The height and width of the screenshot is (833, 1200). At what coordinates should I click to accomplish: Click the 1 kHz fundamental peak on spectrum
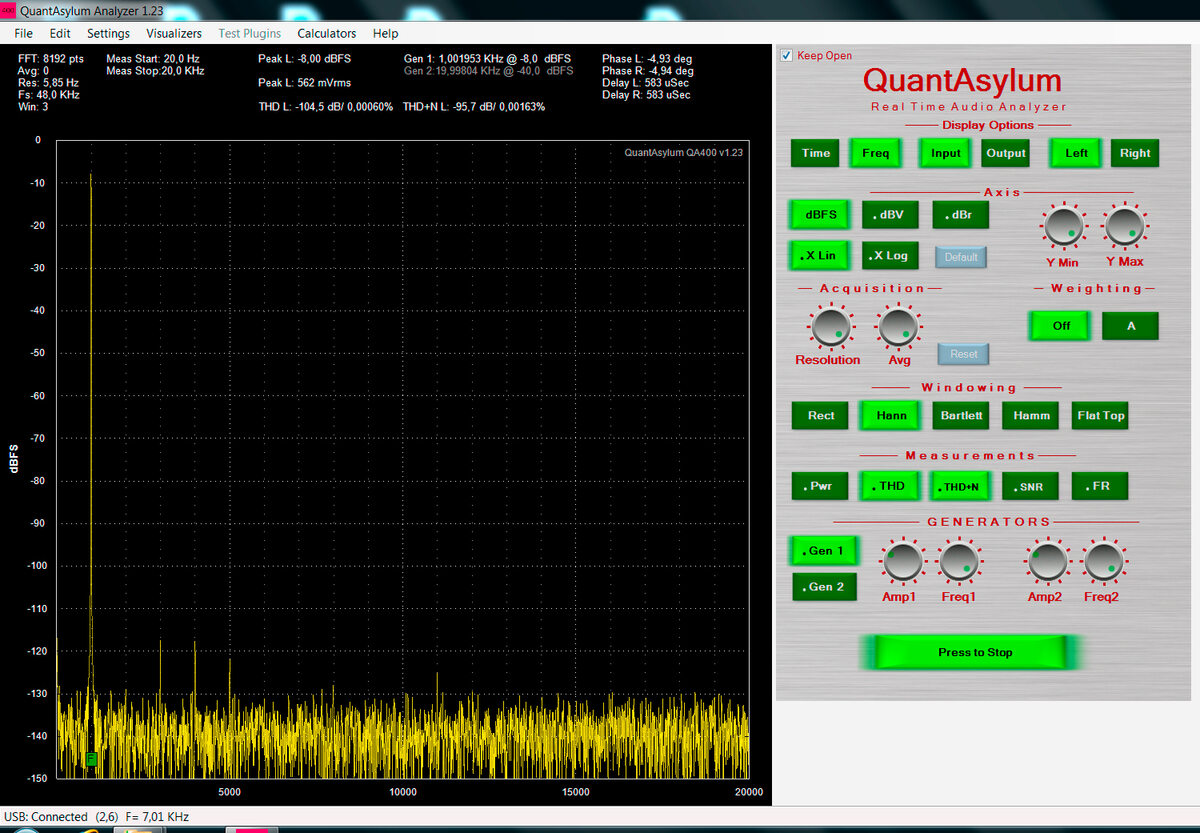pos(91,176)
